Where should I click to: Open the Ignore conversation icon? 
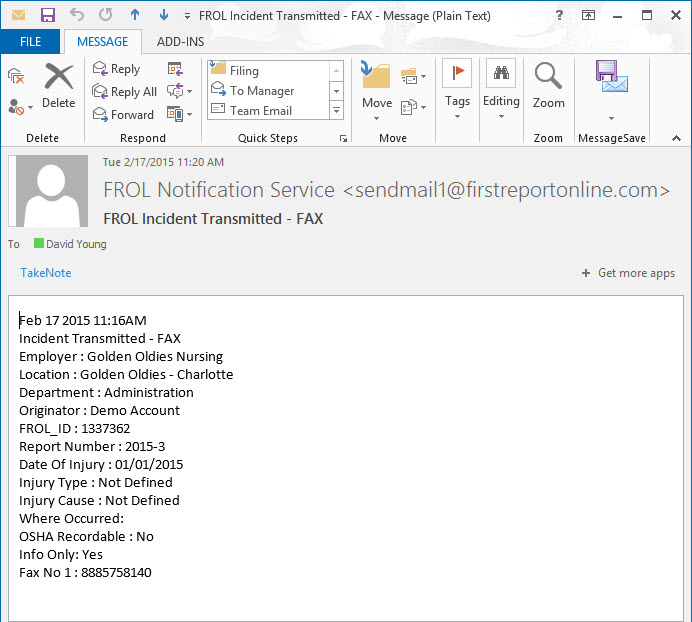click(x=15, y=76)
